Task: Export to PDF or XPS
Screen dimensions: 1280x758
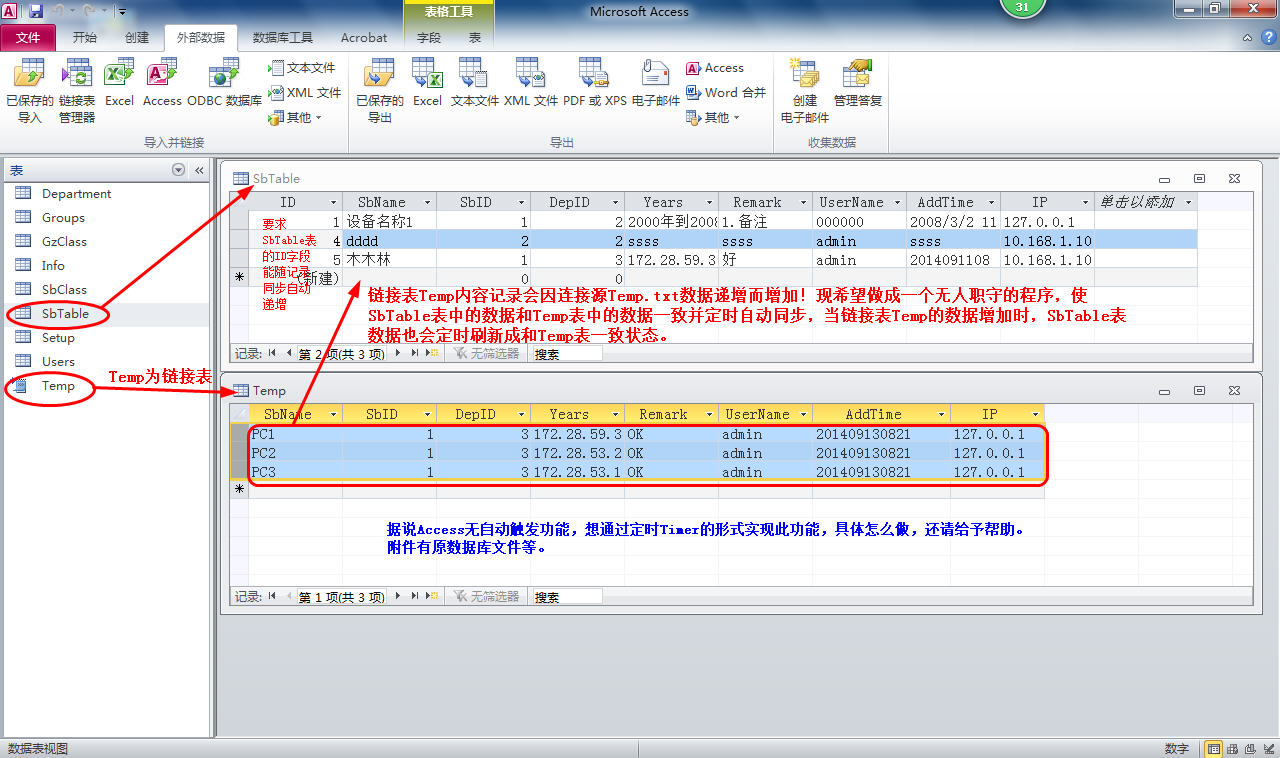Action: click(x=594, y=82)
